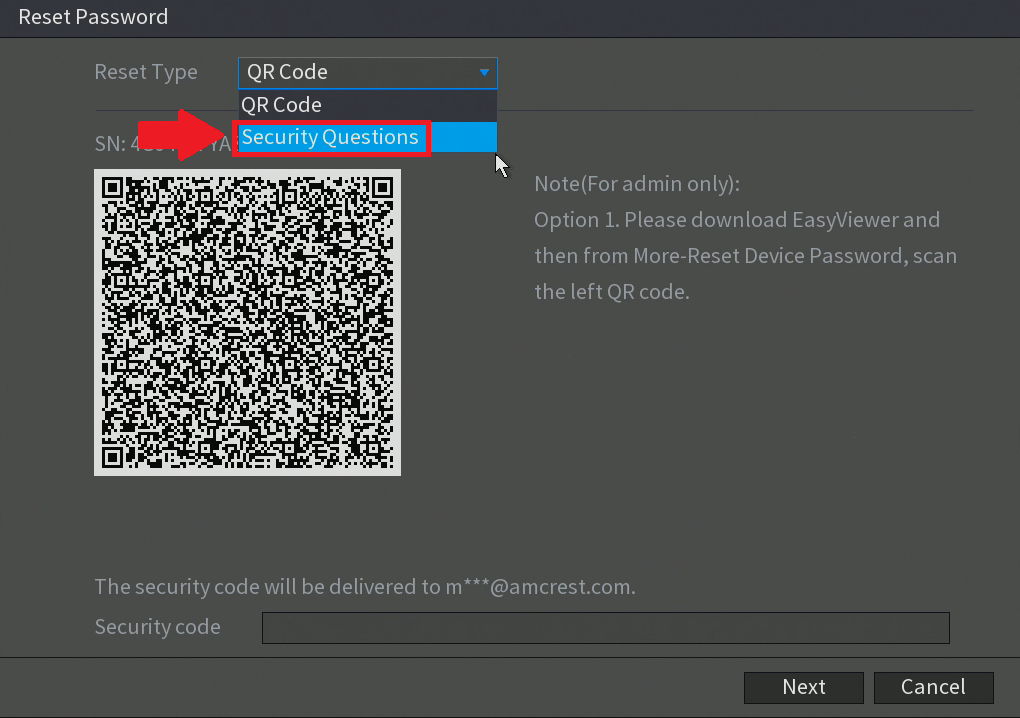1020x718 pixels.
Task: Click the Reset Type label
Action: 146,72
